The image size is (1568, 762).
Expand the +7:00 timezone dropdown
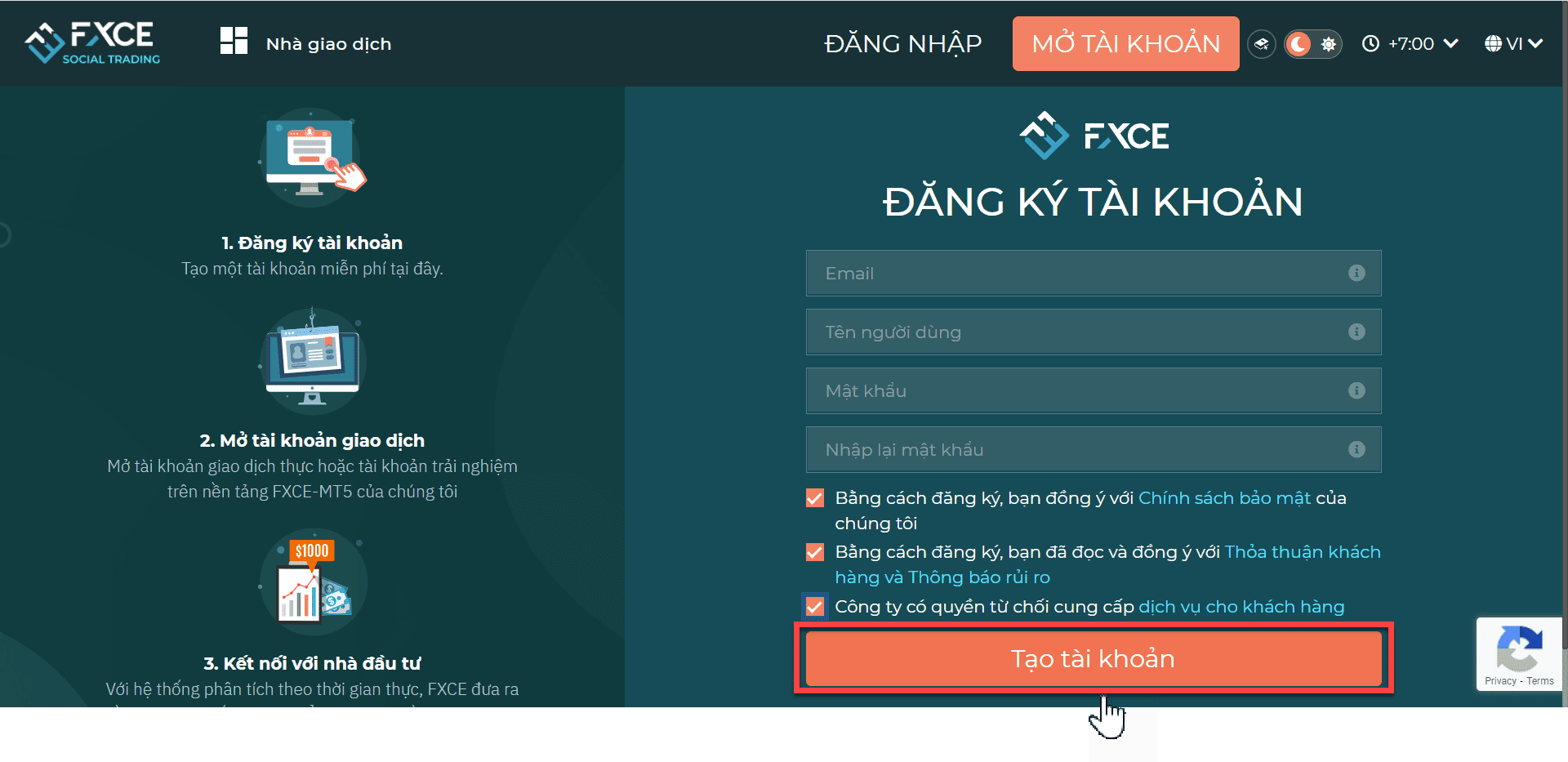pos(1423,43)
